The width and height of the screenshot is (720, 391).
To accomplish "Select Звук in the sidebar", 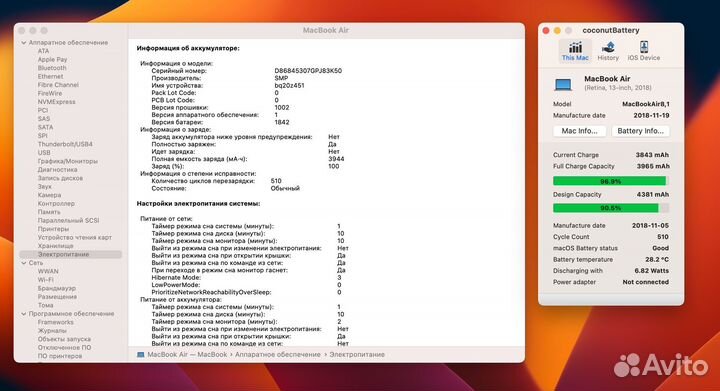I will [45, 187].
